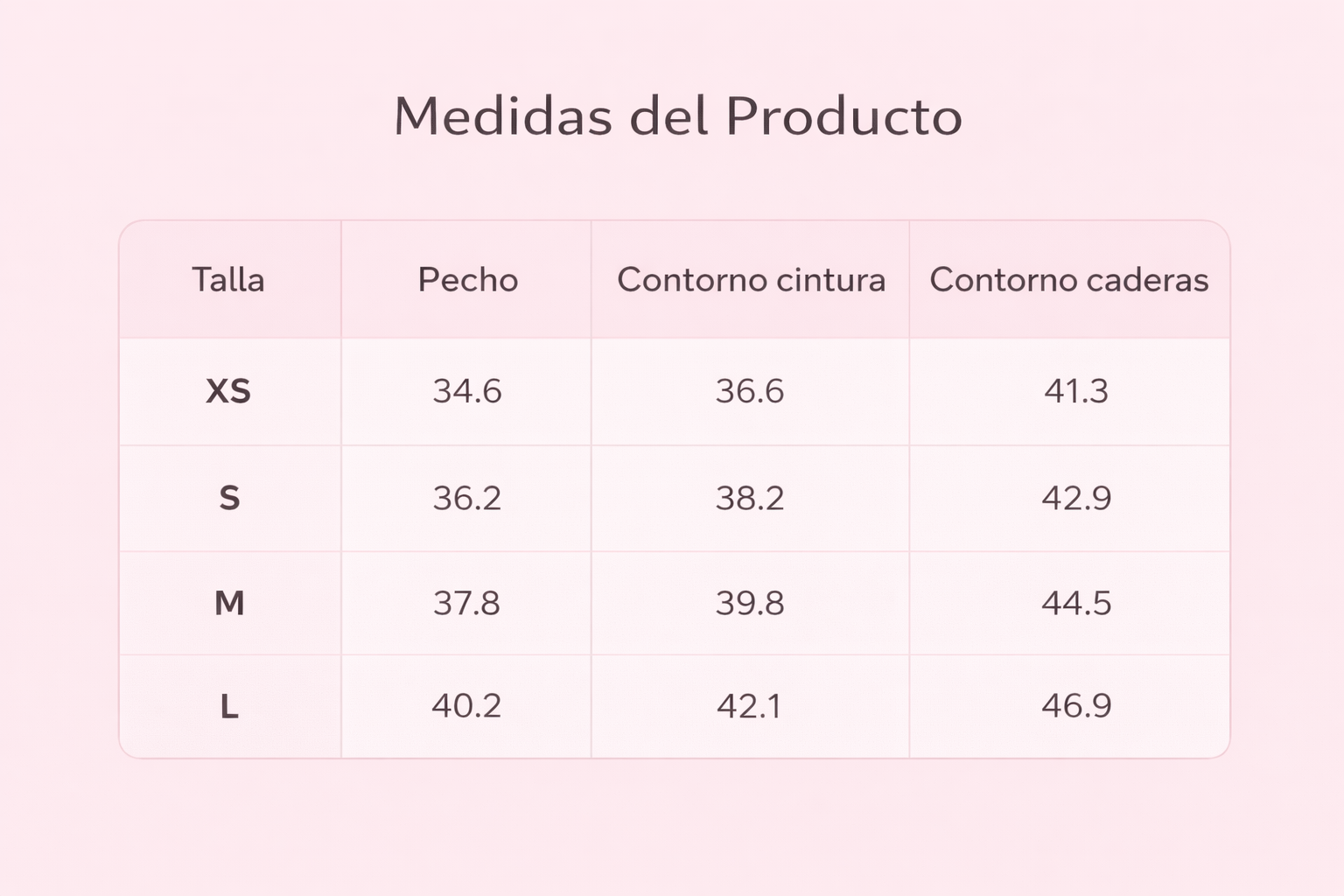Select the XS cintura value 36.6

pos(750,391)
